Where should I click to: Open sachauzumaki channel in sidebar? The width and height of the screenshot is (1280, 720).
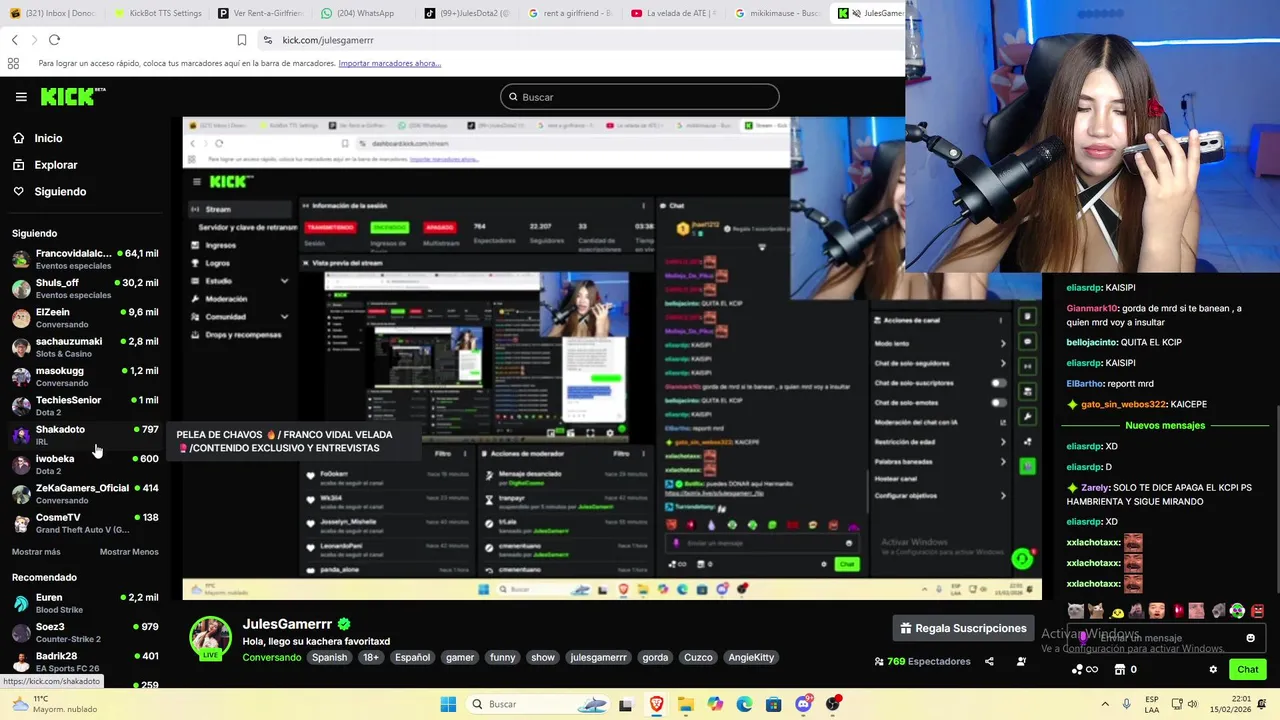click(x=85, y=347)
